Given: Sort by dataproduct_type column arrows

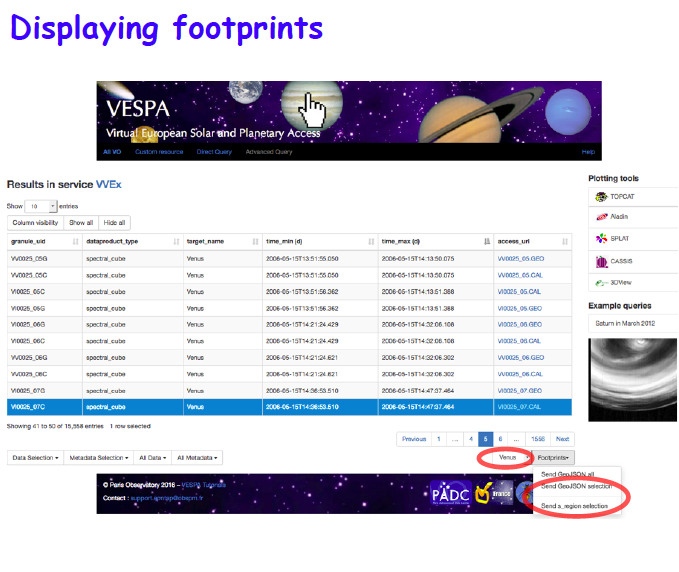Looking at the screenshot, I should (176, 242).
